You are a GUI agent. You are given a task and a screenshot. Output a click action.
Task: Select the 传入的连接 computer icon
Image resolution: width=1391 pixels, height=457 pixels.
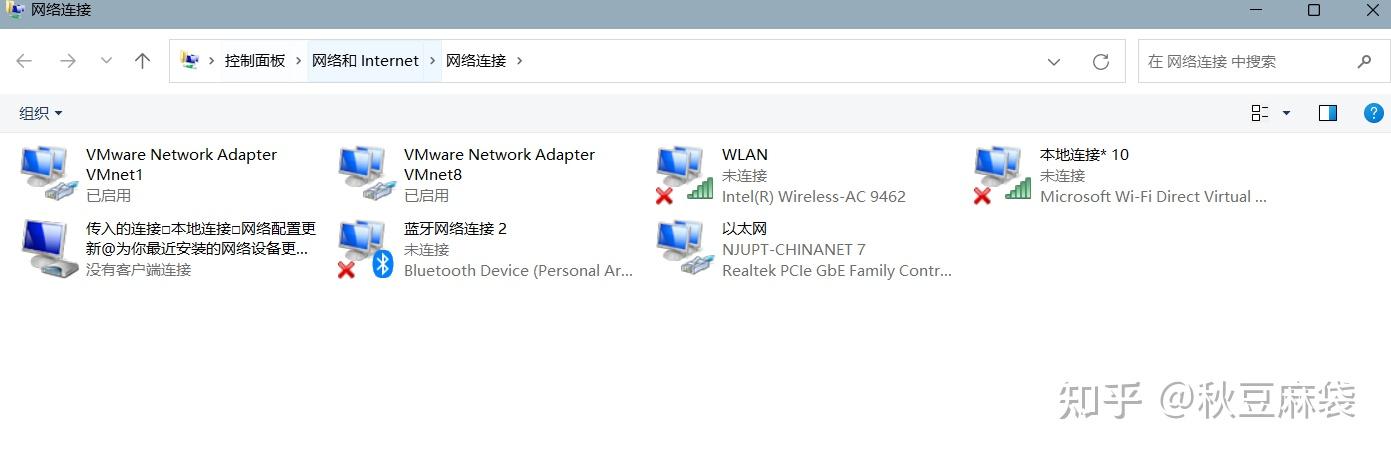click(x=49, y=248)
